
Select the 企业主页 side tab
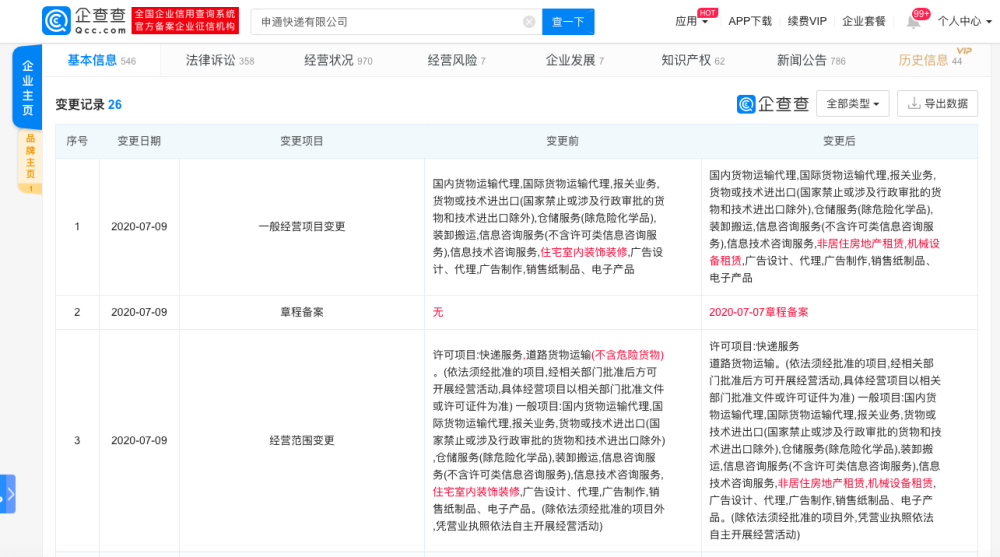(27, 87)
